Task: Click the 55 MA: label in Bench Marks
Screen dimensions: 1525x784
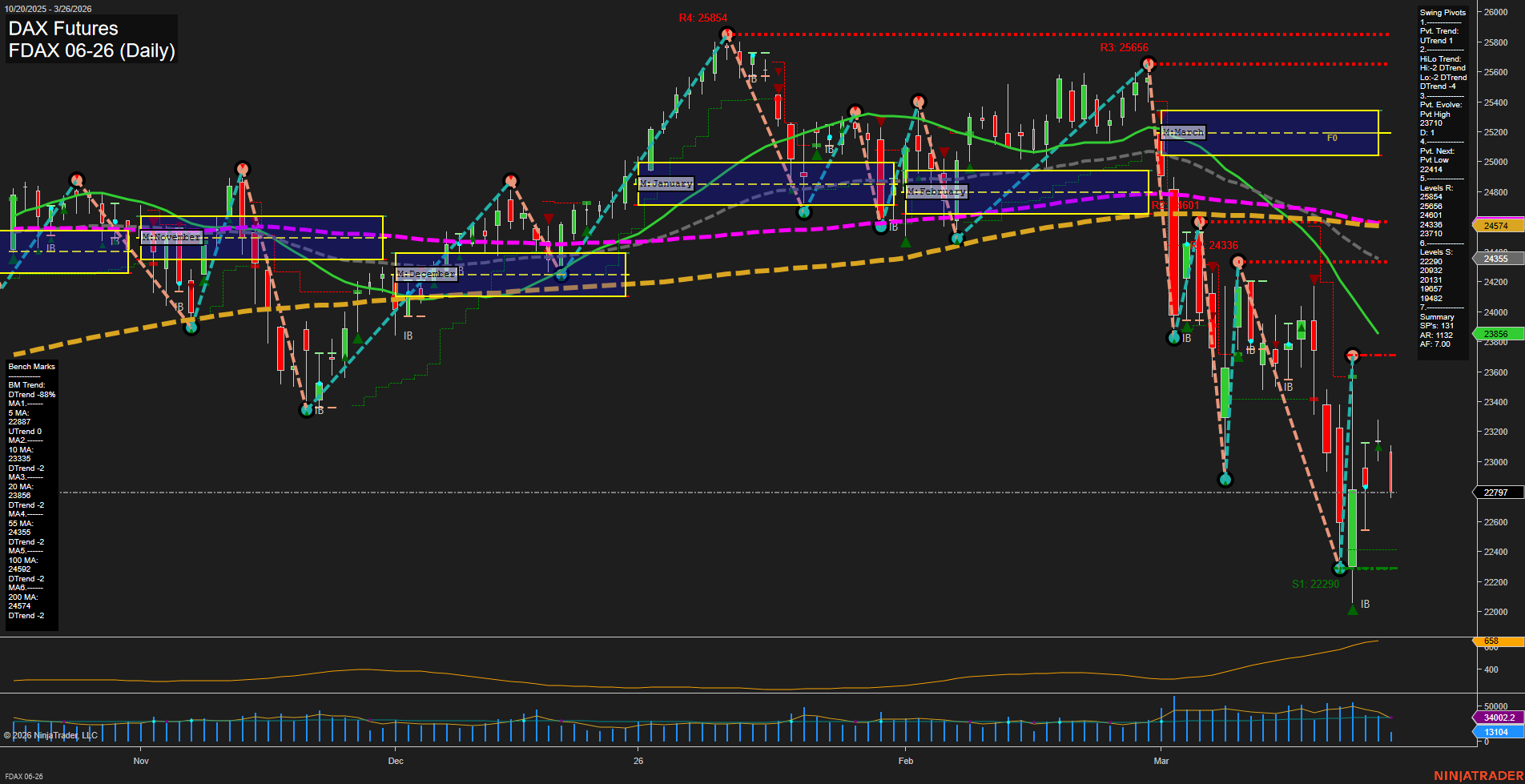Action: tap(21, 524)
